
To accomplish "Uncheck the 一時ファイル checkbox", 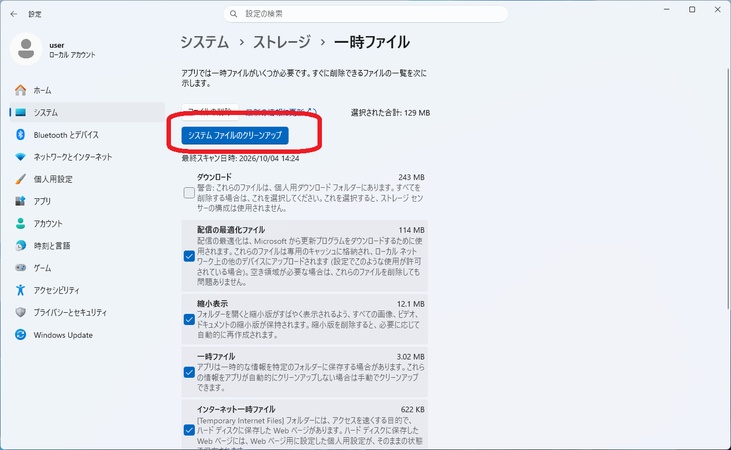I will point(189,372).
